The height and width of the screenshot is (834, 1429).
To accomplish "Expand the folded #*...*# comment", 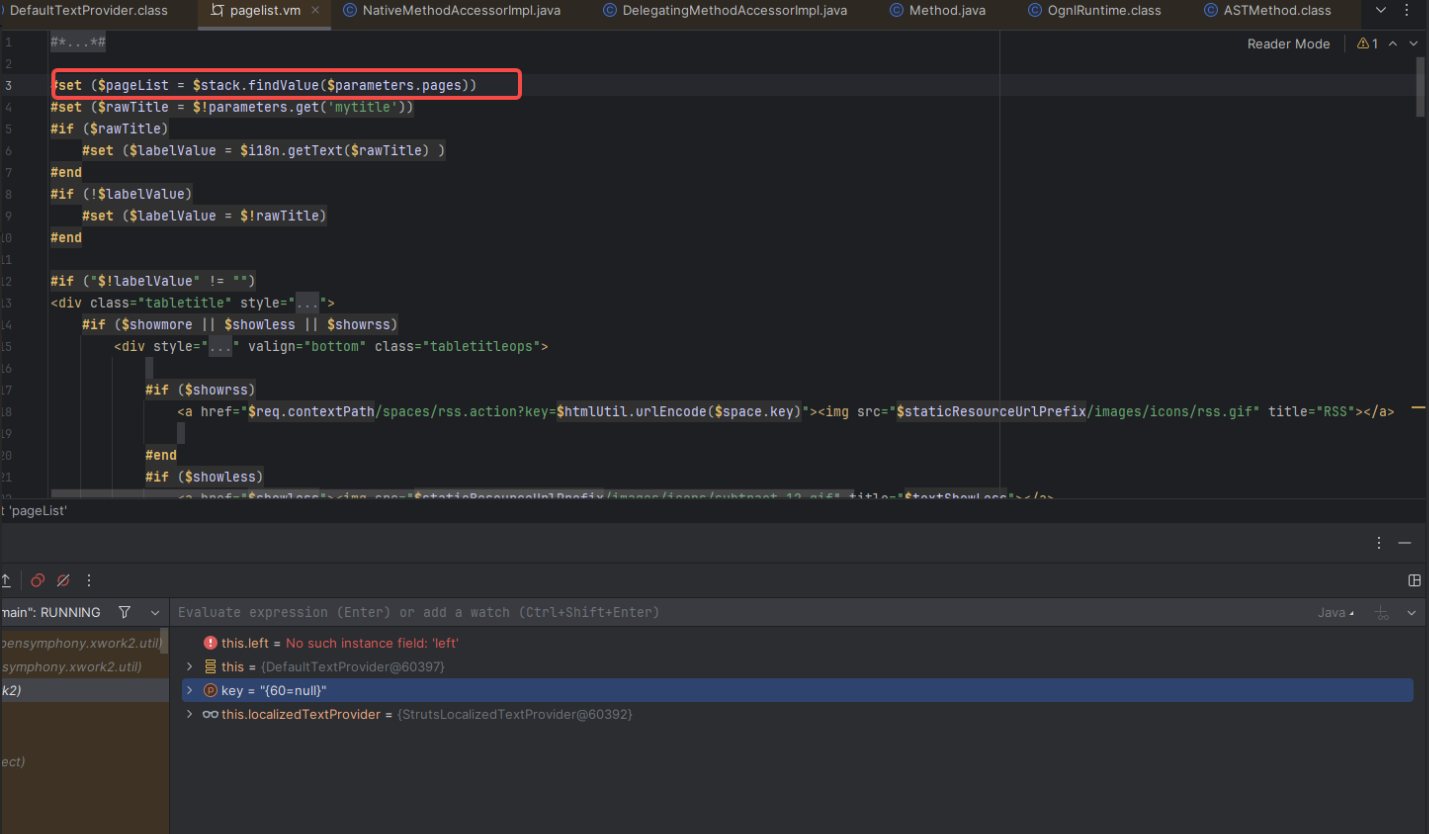I will [78, 42].
